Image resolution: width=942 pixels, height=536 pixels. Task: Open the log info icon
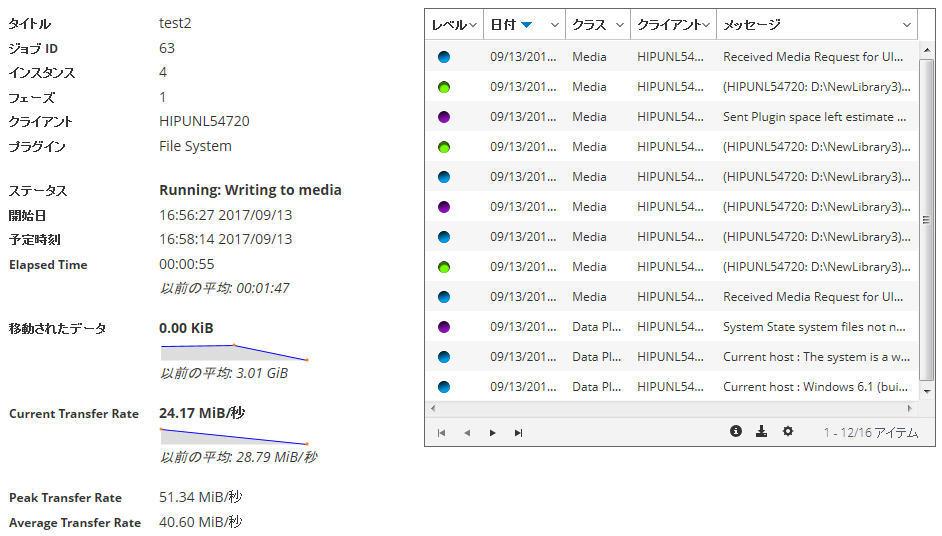(x=736, y=431)
